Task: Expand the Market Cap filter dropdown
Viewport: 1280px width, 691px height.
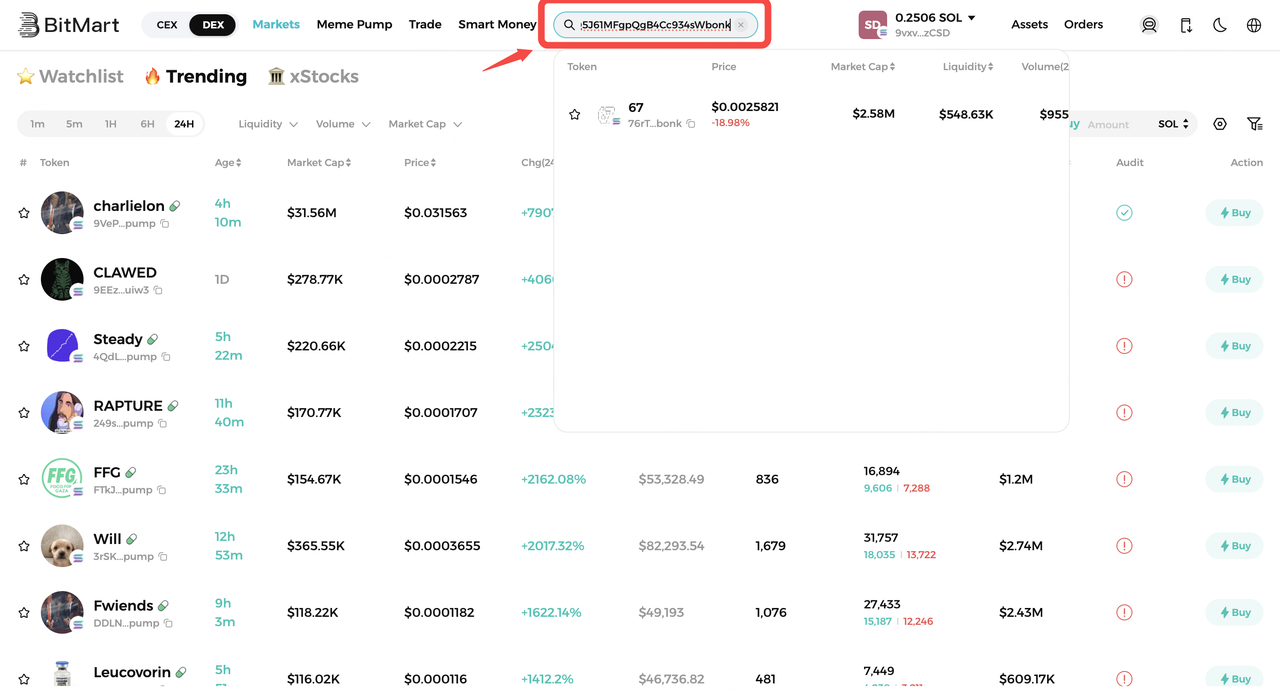Action: point(425,124)
